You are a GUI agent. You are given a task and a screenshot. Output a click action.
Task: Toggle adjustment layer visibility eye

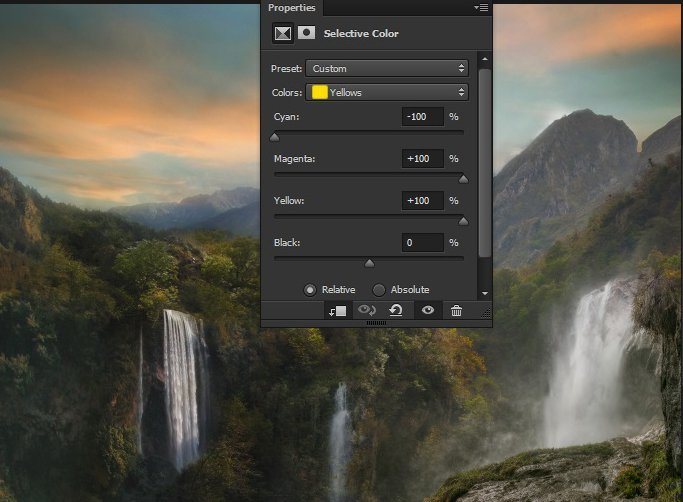(x=427, y=311)
